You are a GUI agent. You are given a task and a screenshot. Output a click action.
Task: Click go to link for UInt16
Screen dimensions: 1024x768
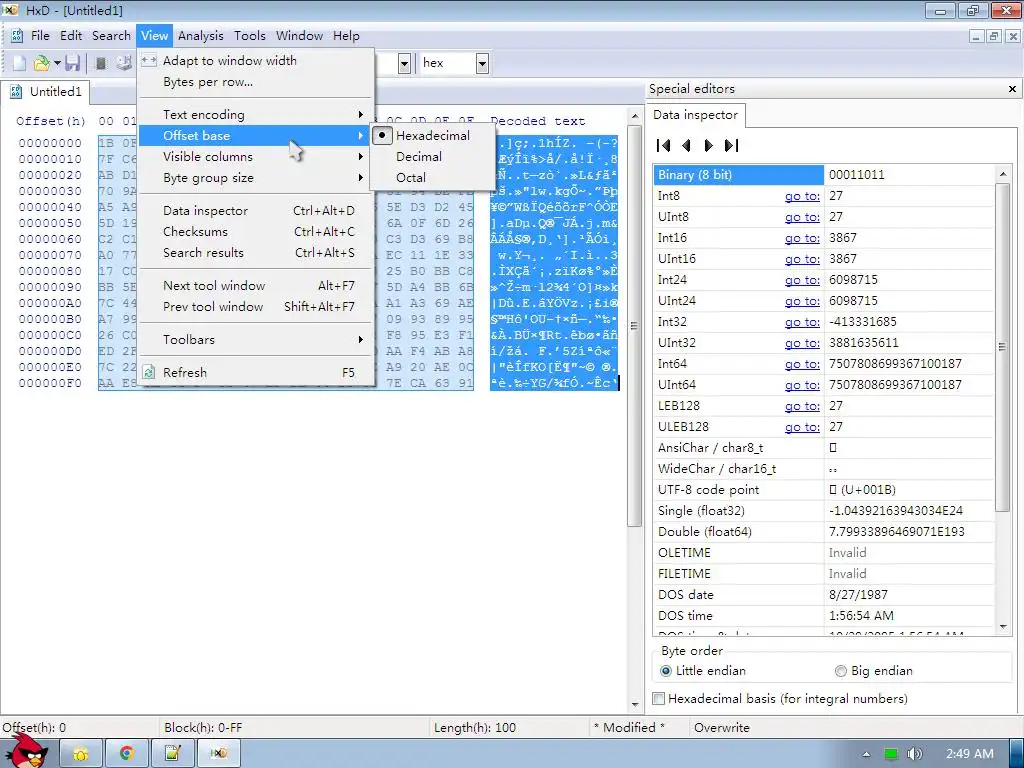coord(802,259)
